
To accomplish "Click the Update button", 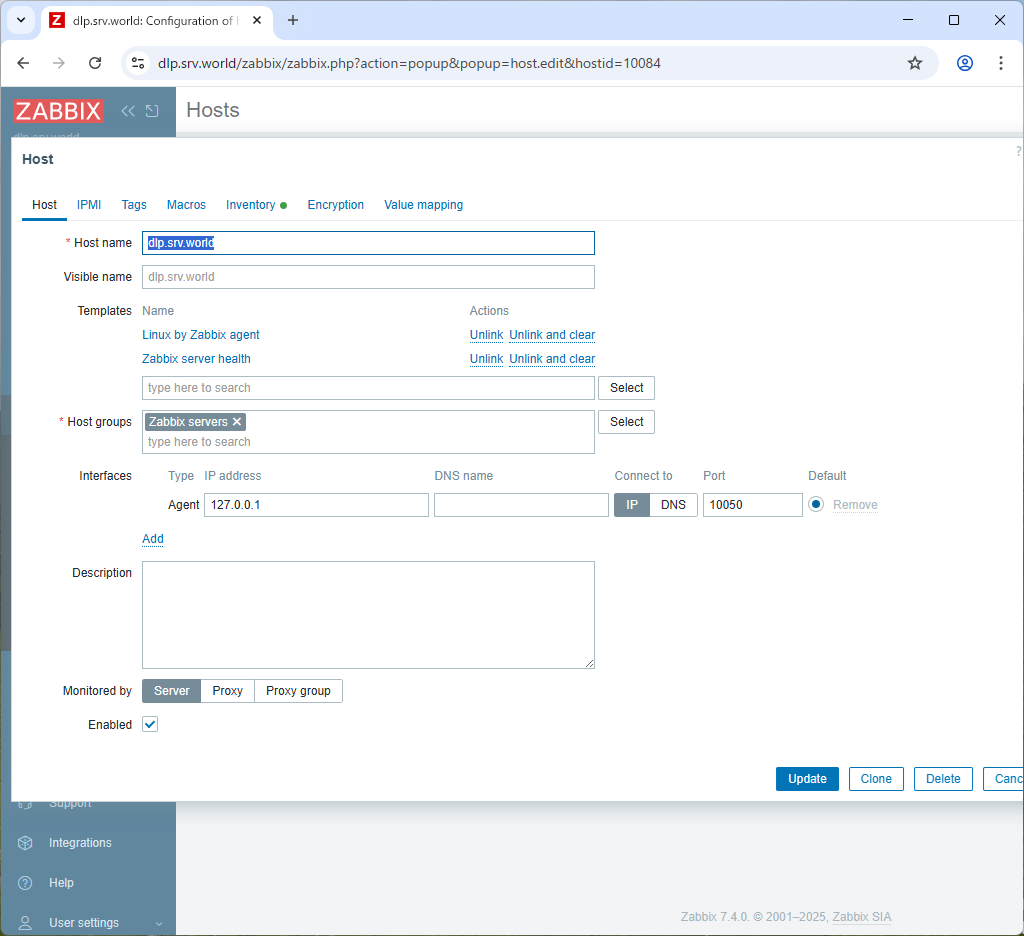I will 807,778.
